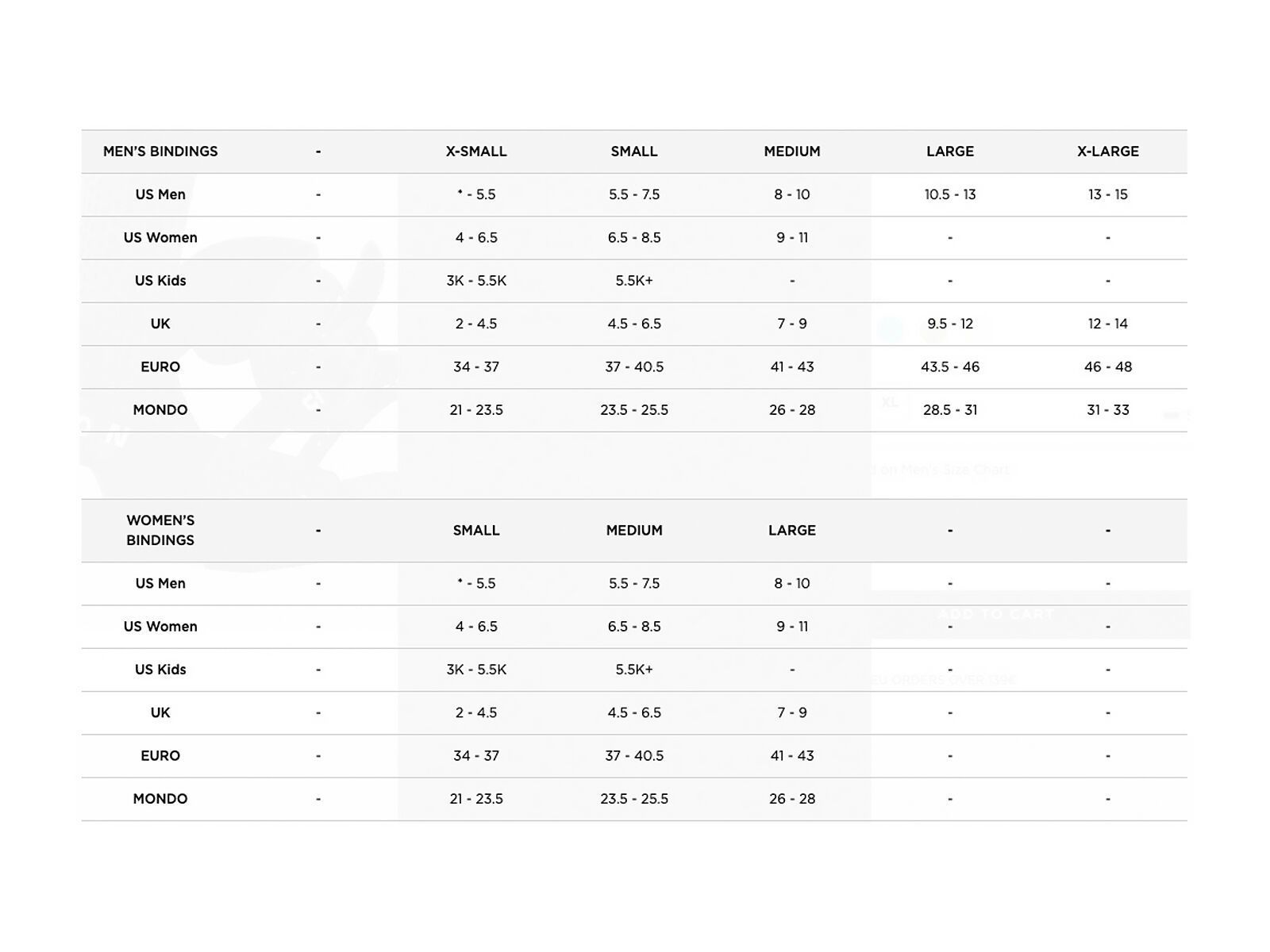
Task: Click the 9.5 - 12 UK size cell
Action: point(949,324)
